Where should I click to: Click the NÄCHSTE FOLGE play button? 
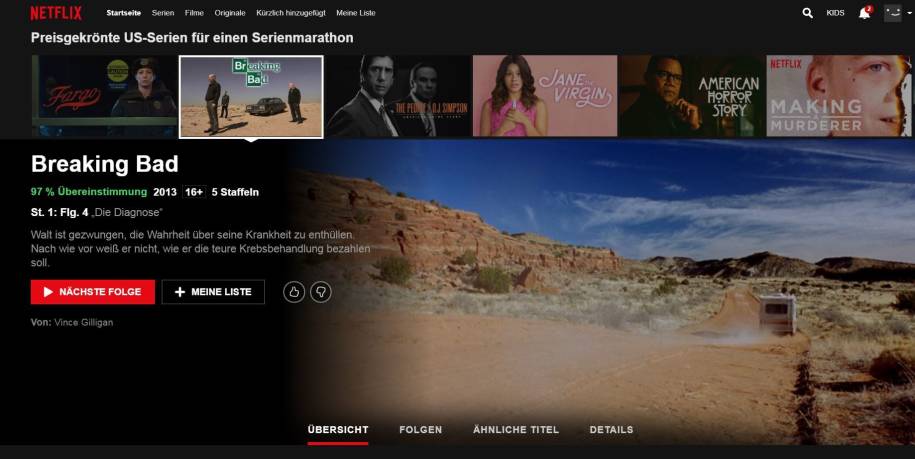[93, 292]
